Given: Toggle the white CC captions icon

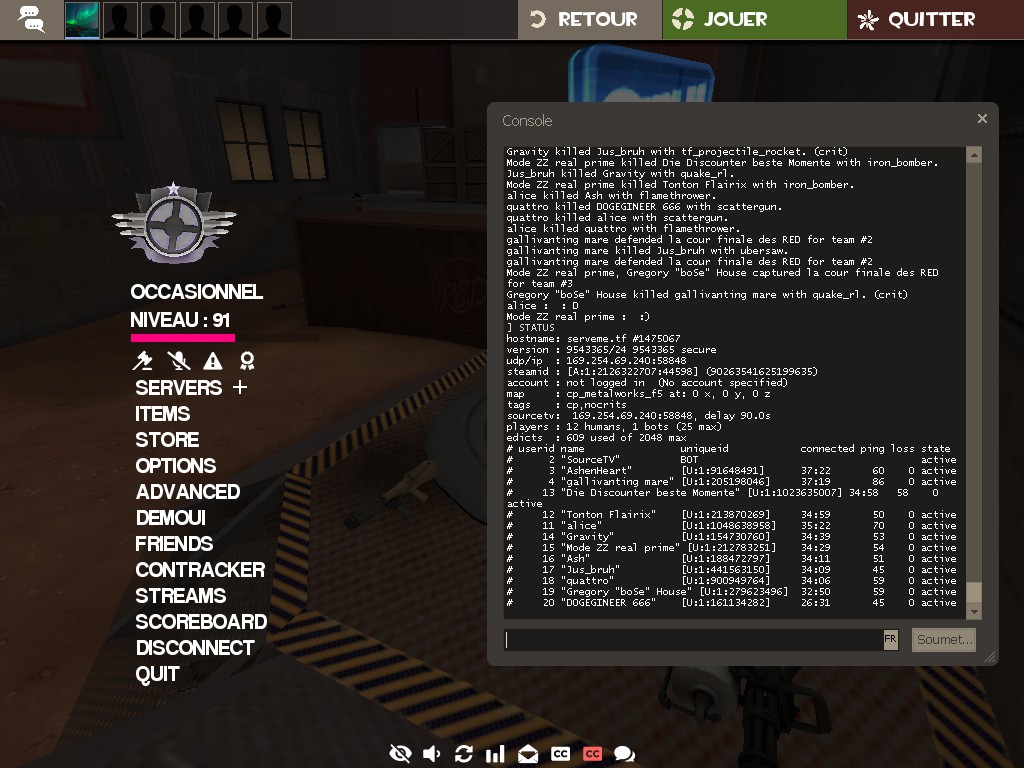Looking at the screenshot, I should pos(560,753).
